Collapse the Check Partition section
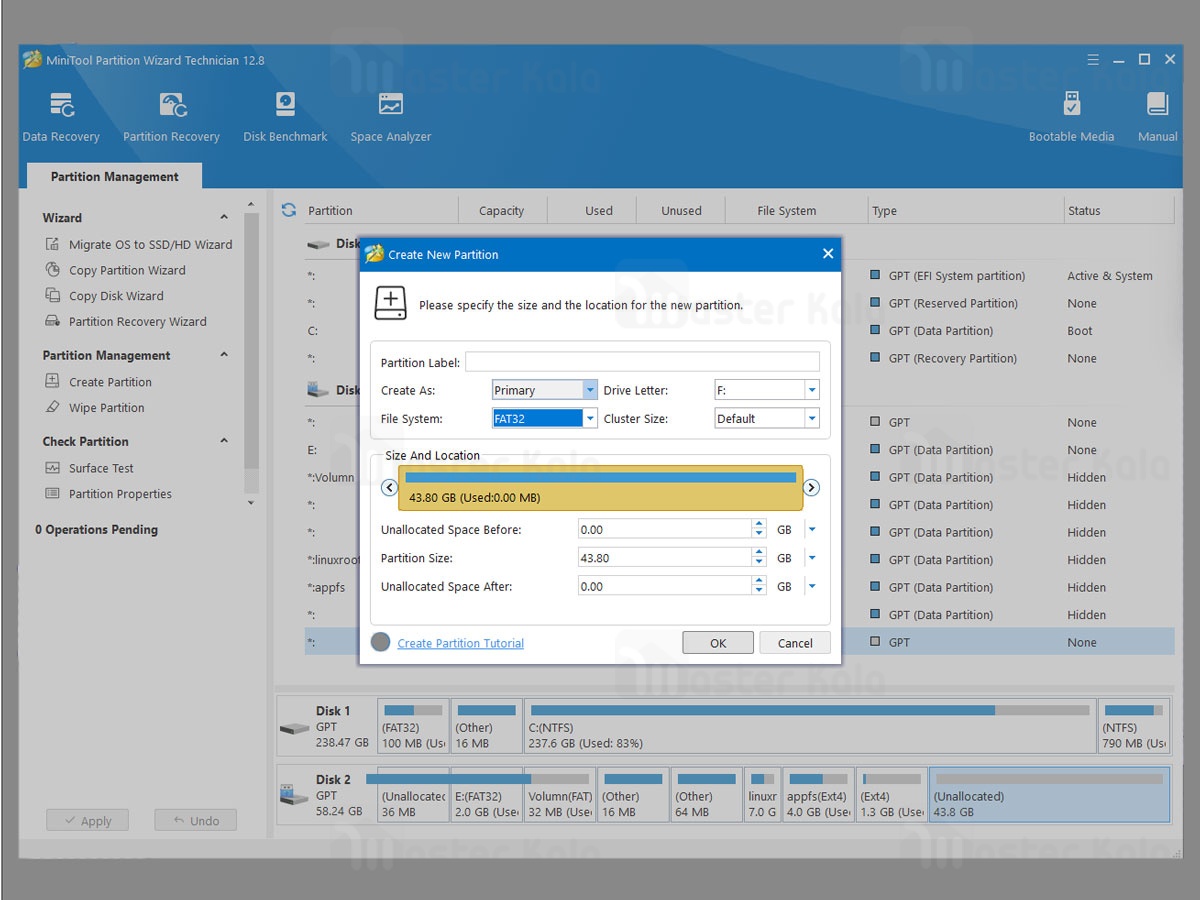Image resolution: width=1200 pixels, height=900 pixels. pyautogui.click(x=224, y=441)
